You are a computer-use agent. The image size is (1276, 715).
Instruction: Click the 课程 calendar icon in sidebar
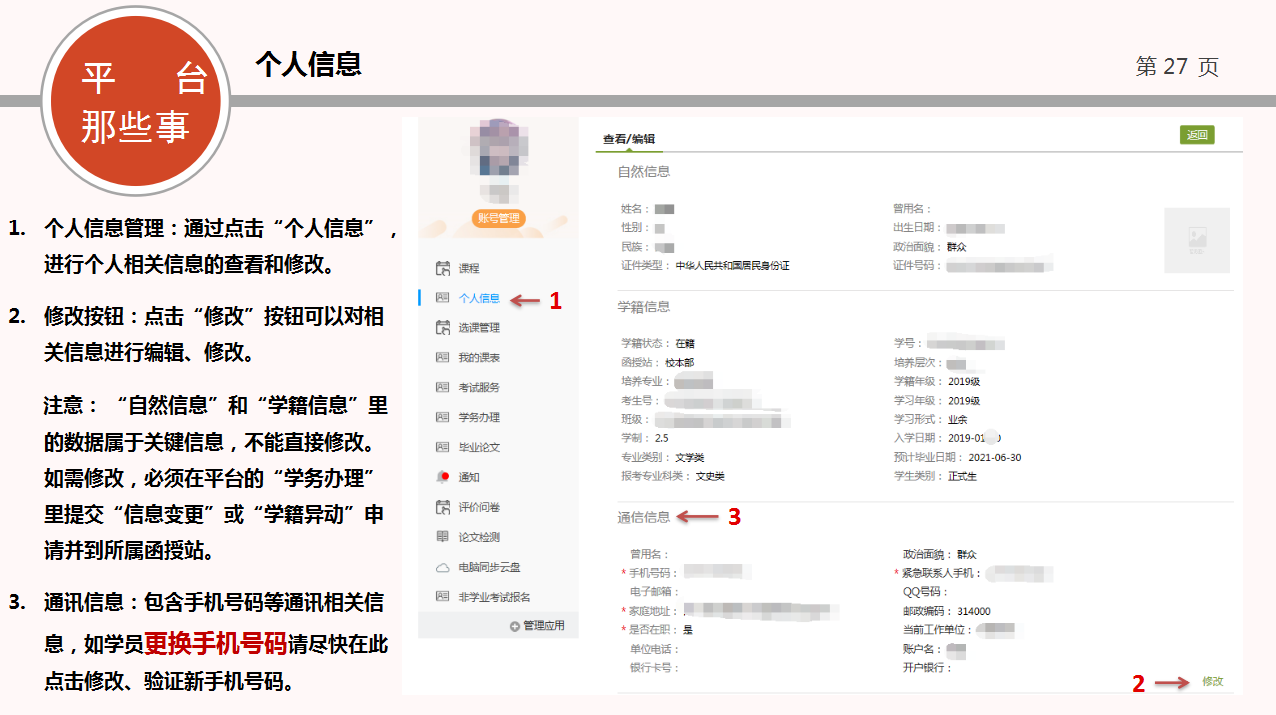click(443, 268)
